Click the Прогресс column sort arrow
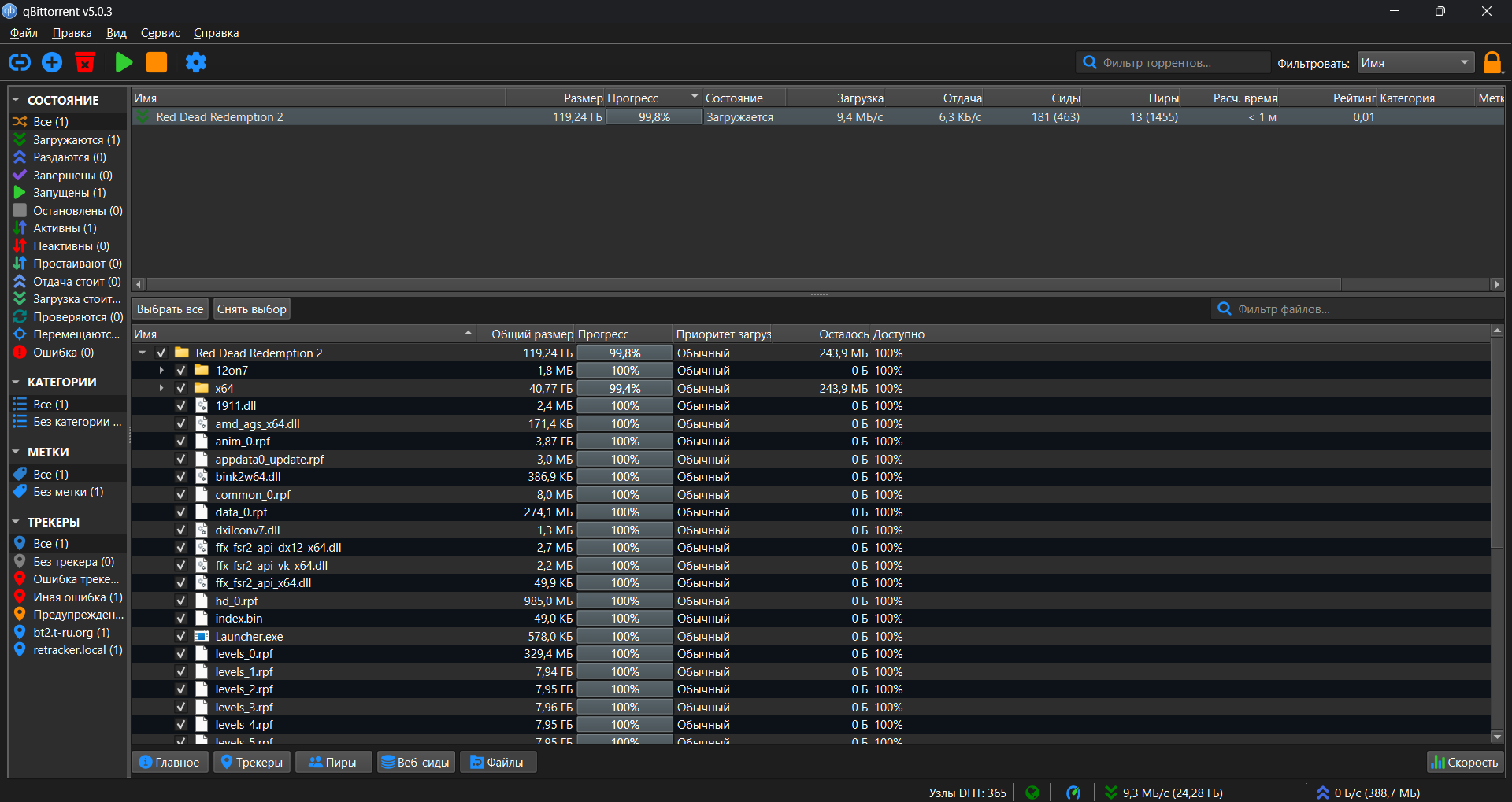The width and height of the screenshot is (1512, 802). click(x=694, y=97)
